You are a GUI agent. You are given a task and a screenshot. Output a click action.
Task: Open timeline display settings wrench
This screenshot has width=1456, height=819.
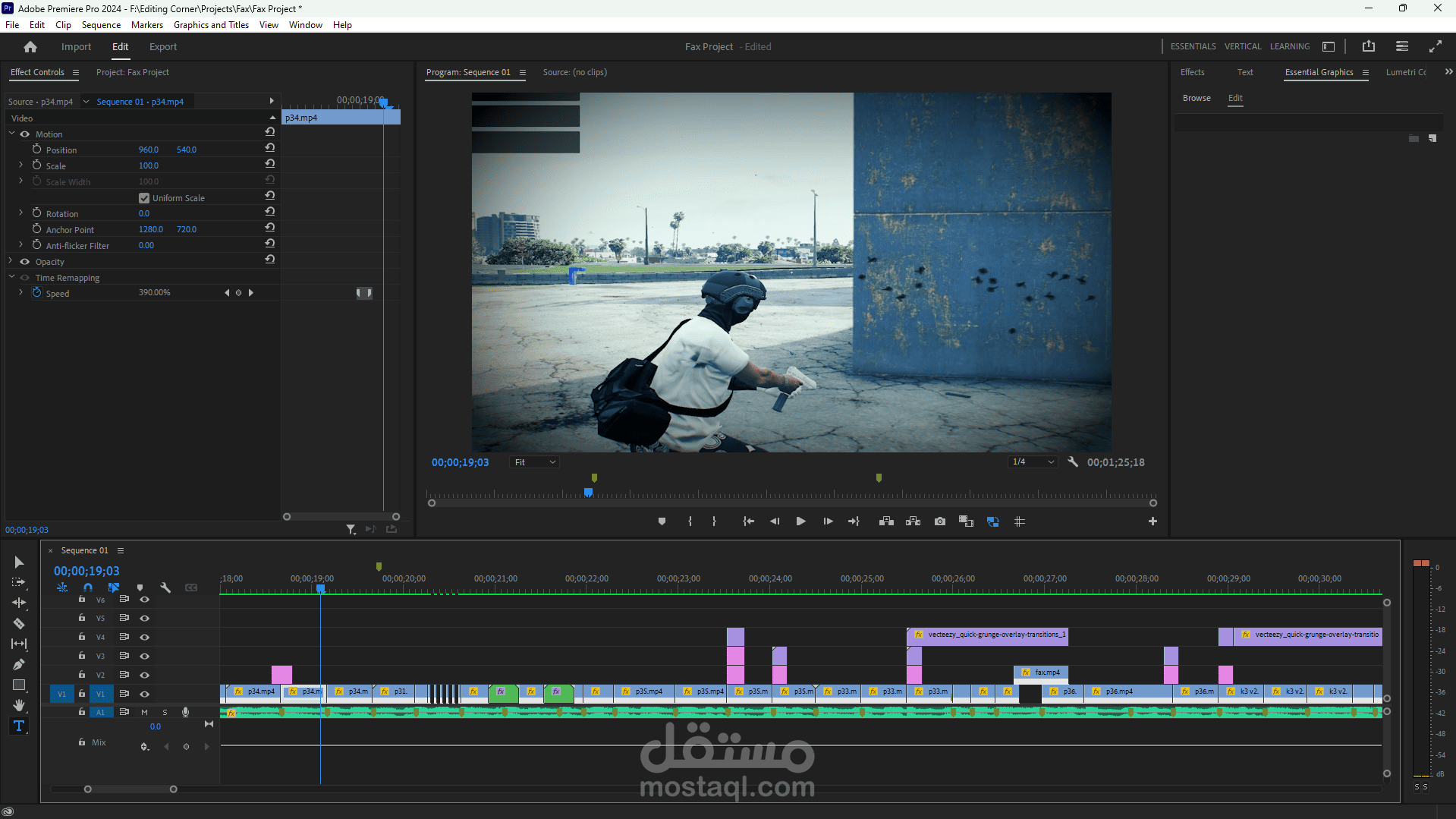click(165, 587)
